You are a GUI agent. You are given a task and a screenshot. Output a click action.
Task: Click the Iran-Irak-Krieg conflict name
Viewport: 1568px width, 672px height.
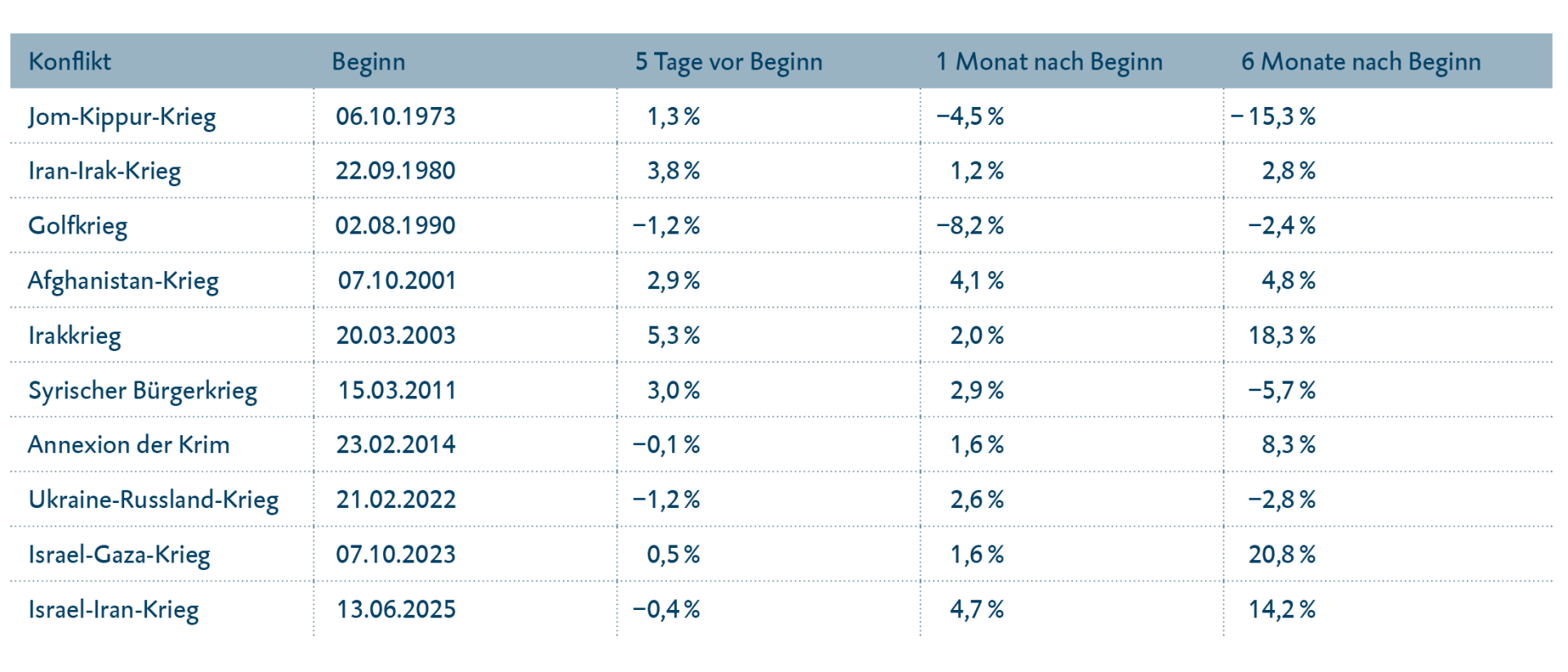tap(105, 171)
